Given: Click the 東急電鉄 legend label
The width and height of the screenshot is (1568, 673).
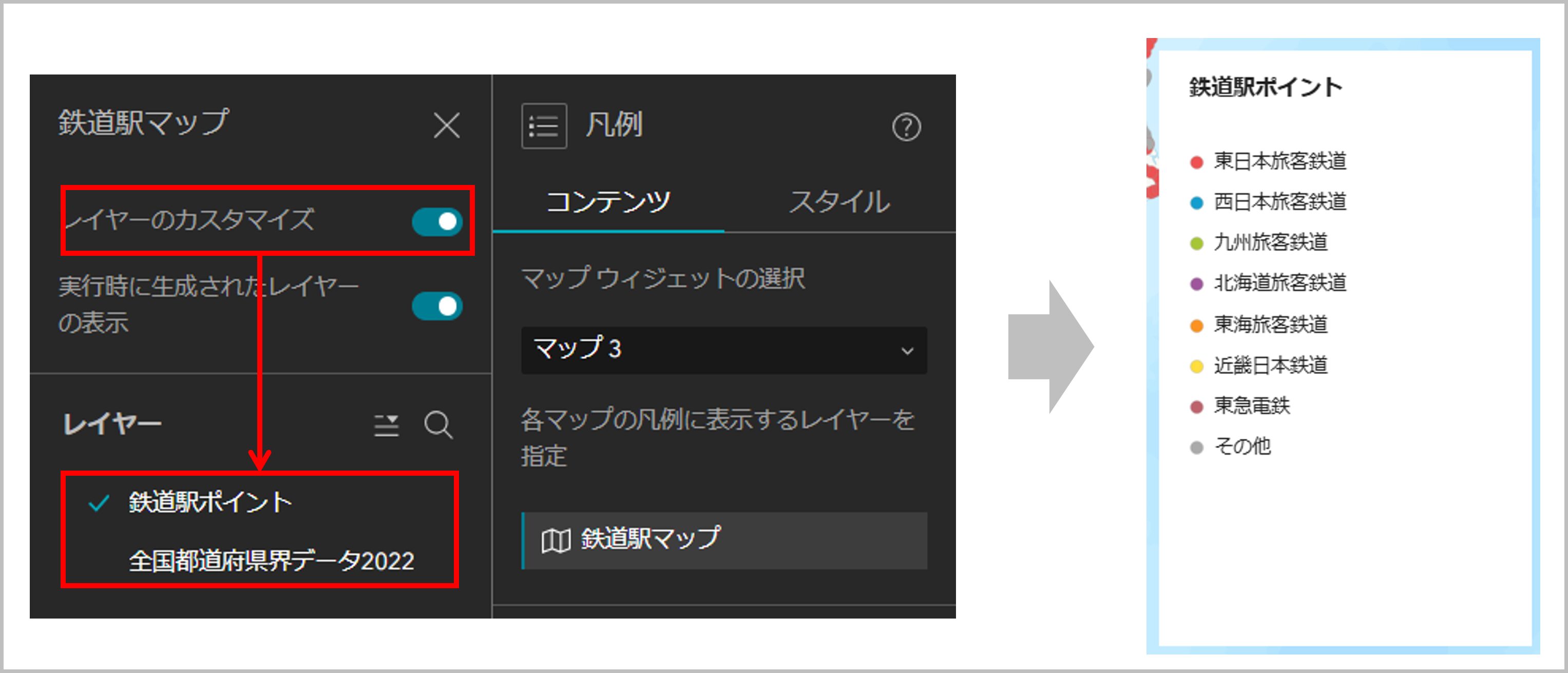Looking at the screenshot, I should [x=1252, y=406].
